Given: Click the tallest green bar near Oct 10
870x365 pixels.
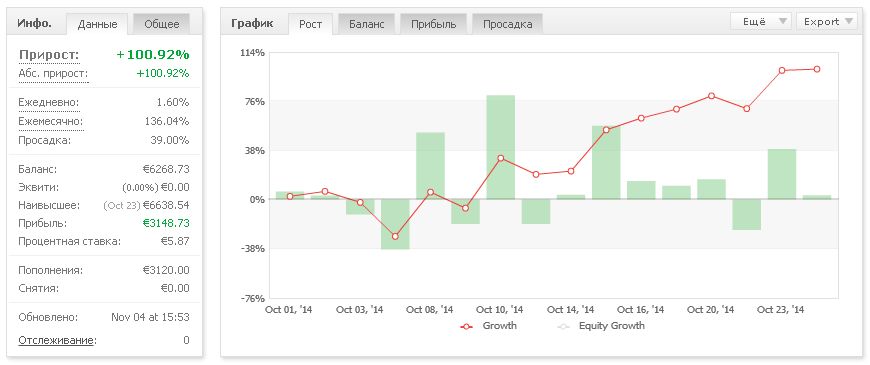Looking at the screenshot, I should [500, 147].
